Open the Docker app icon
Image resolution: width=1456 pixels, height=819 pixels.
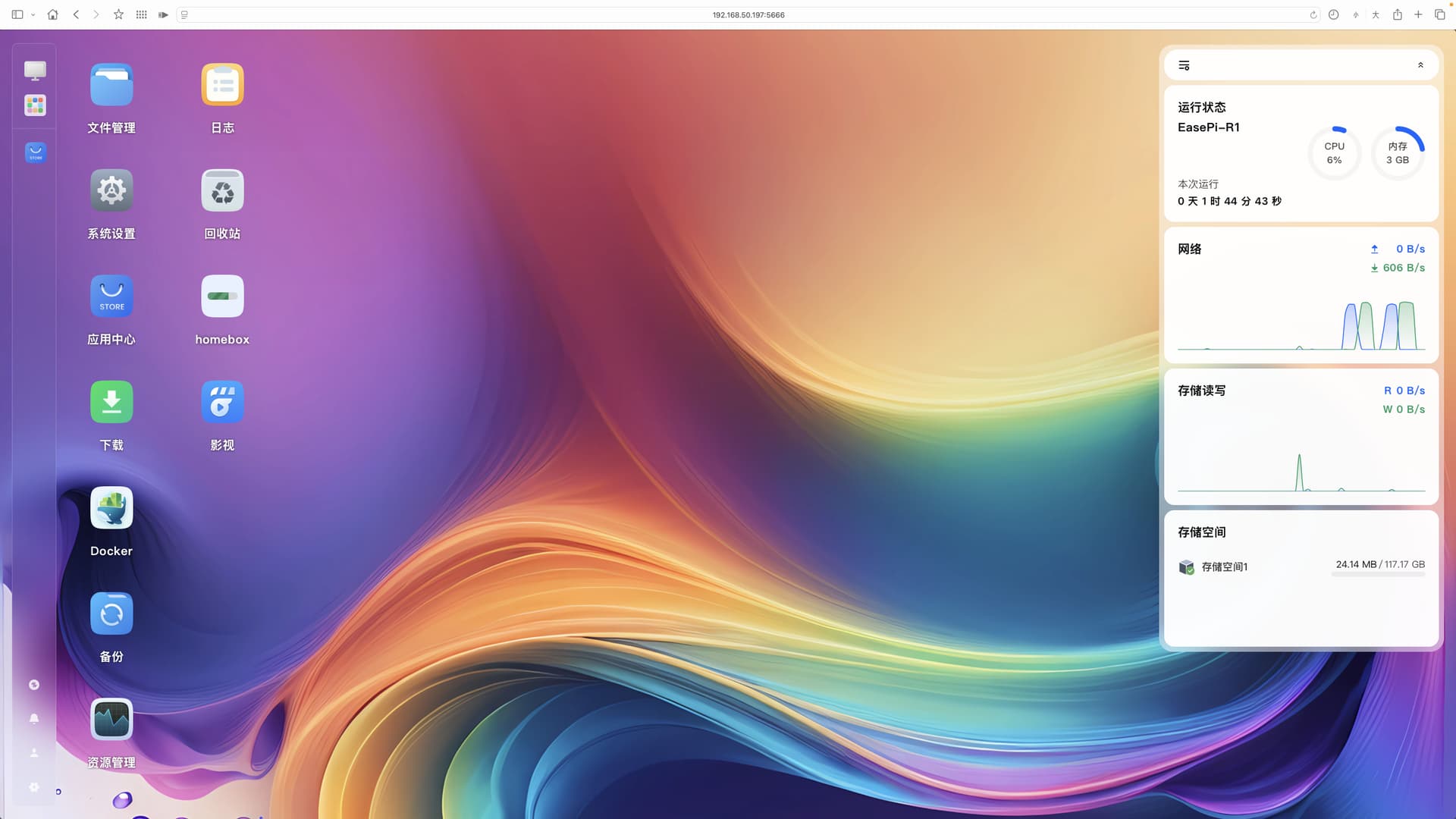tap(111, 508)
